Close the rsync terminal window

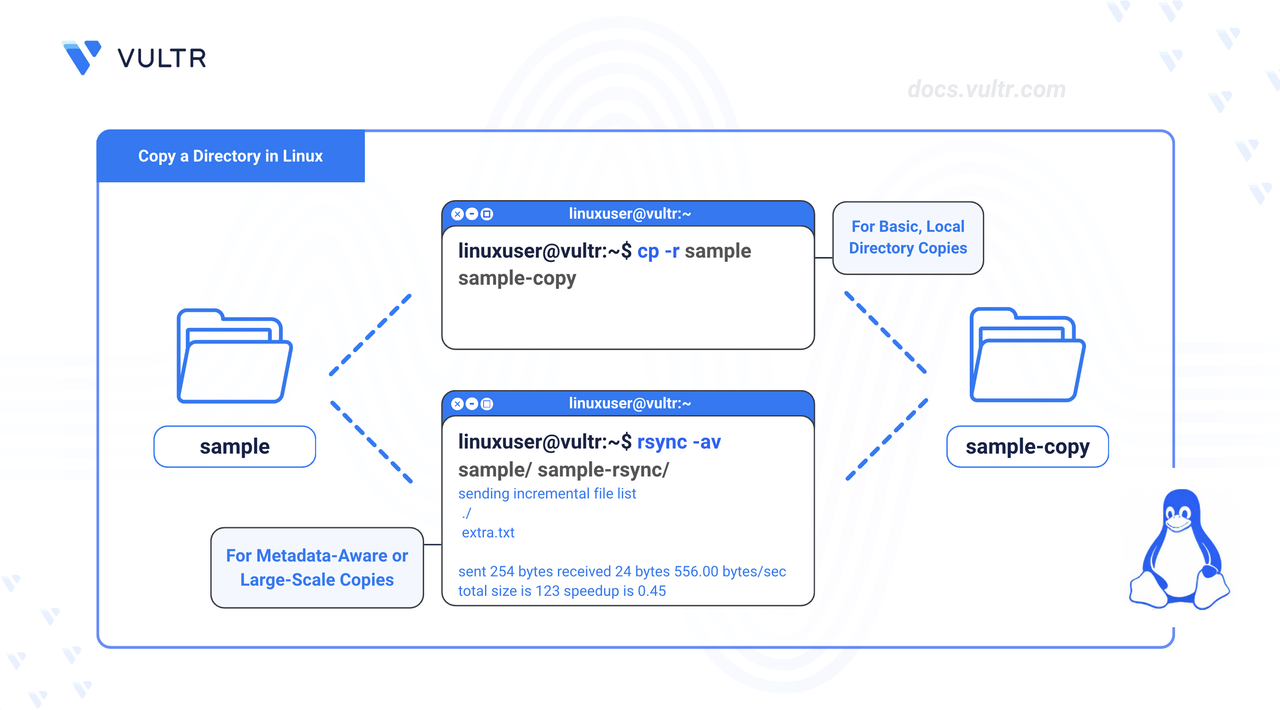pos(457,404)
